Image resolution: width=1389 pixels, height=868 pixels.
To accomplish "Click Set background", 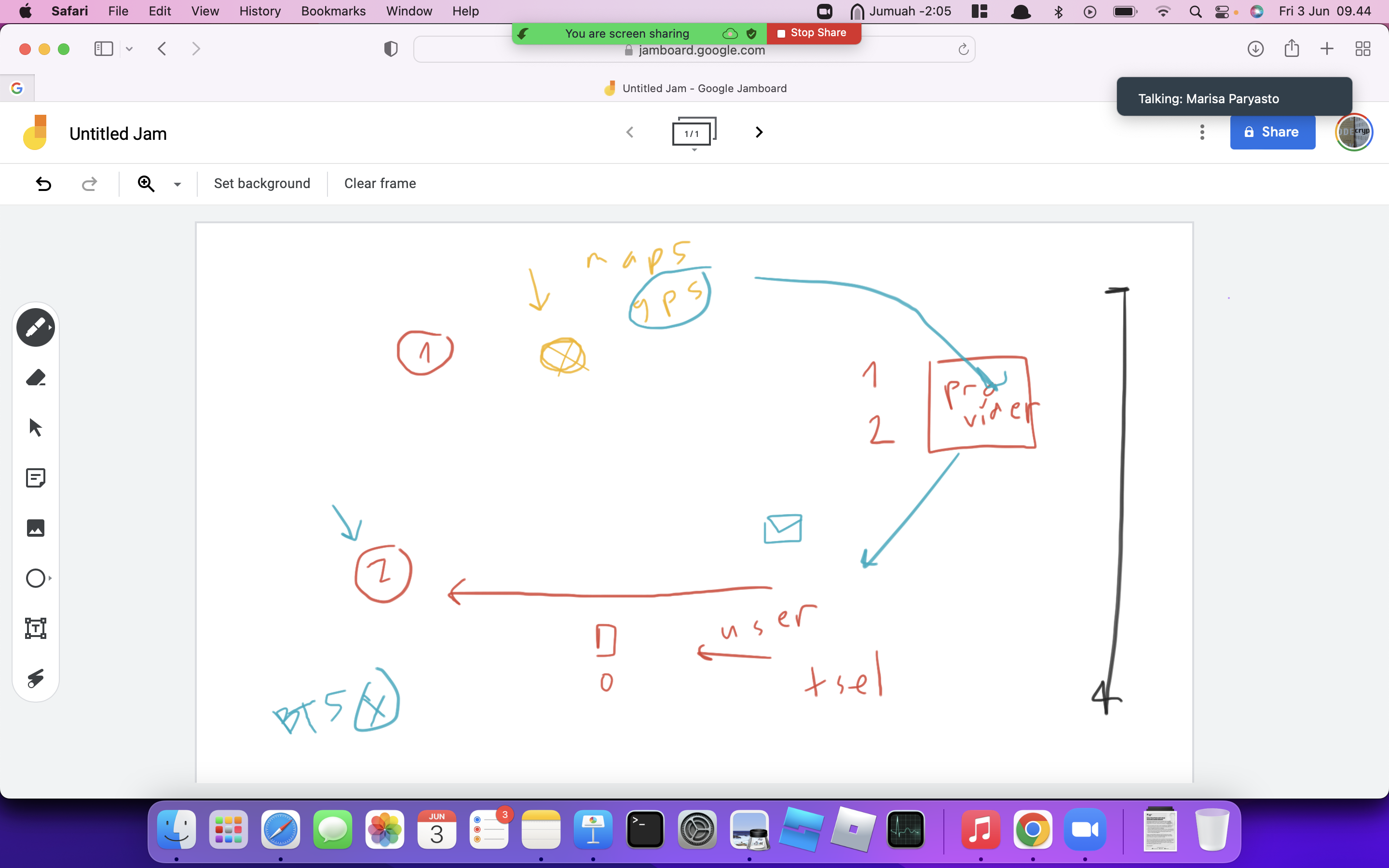I will pos(262,183).
